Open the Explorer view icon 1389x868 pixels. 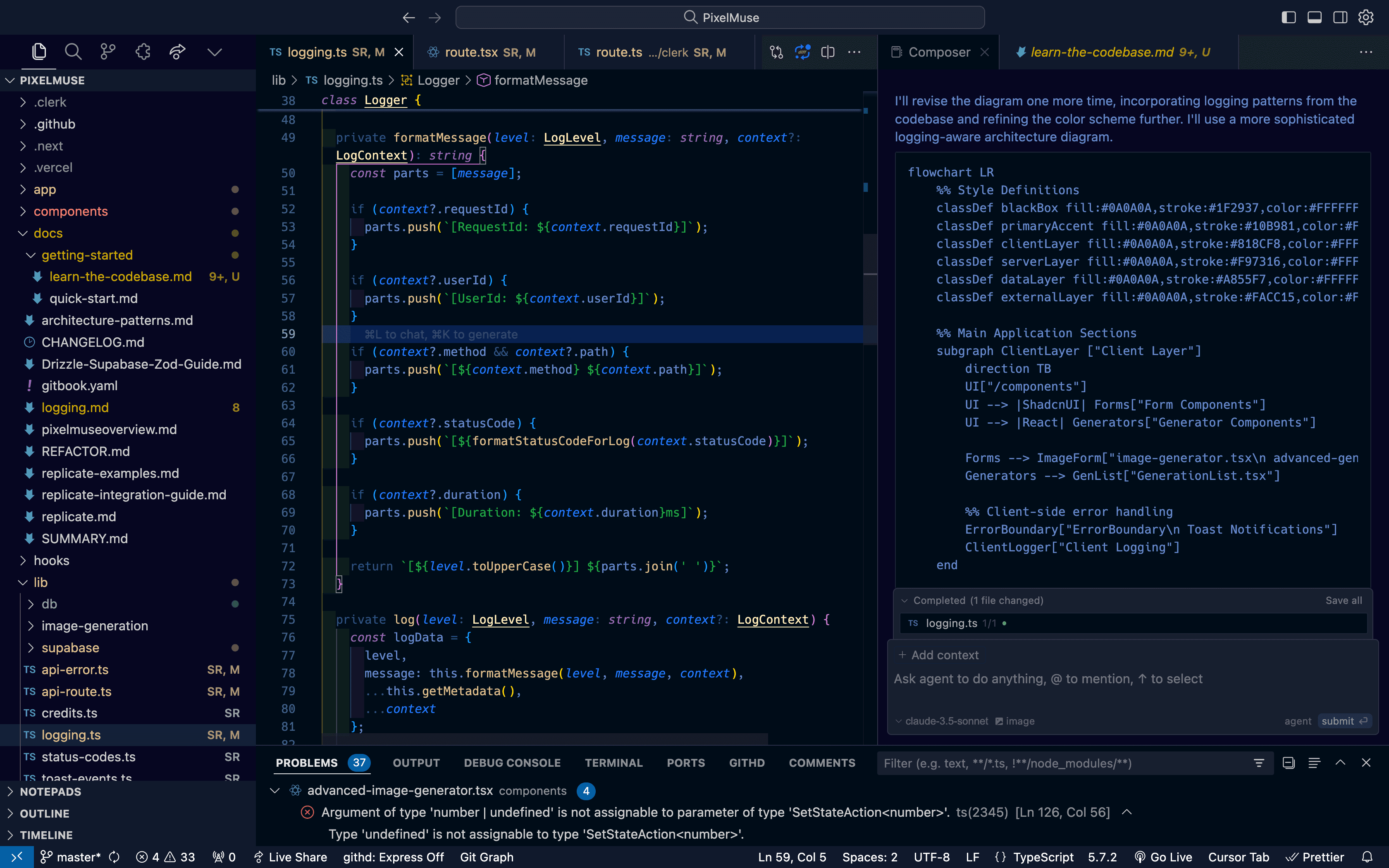(x=39, y=52)
